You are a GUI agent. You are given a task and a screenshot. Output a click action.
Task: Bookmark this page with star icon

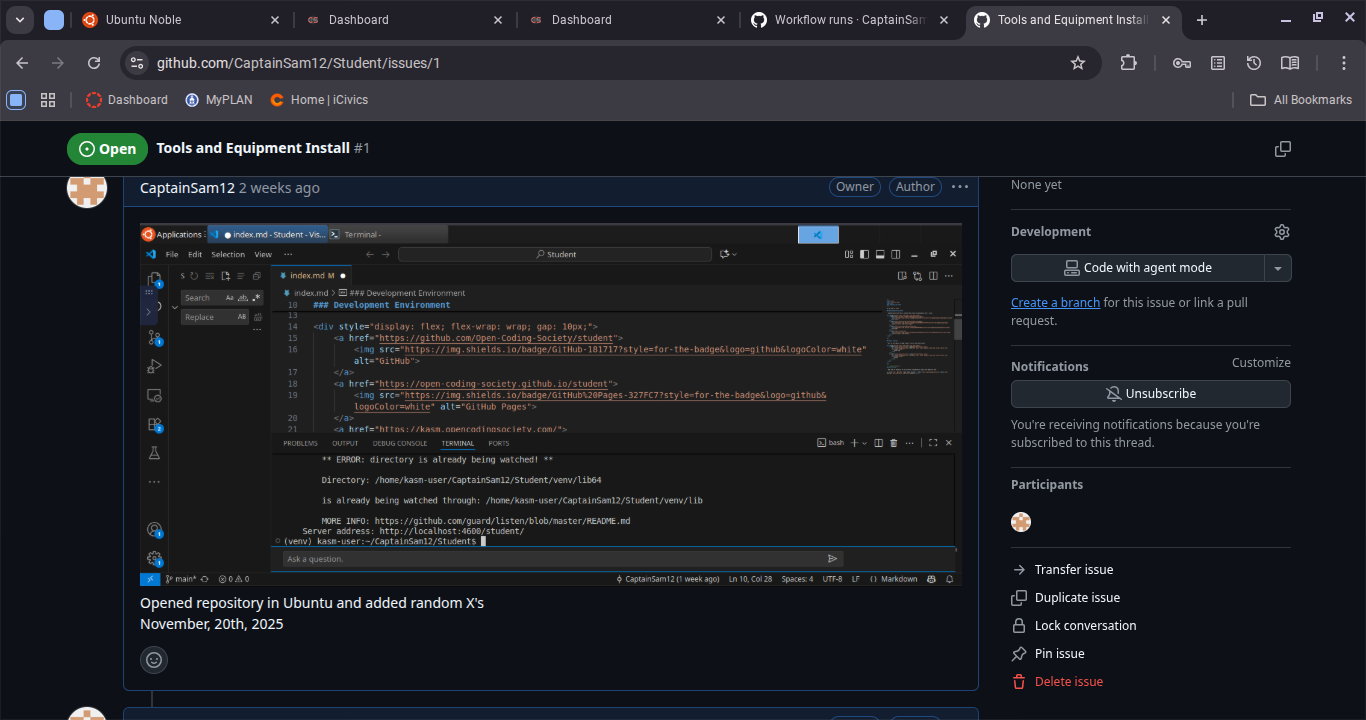click(1078, 63)
